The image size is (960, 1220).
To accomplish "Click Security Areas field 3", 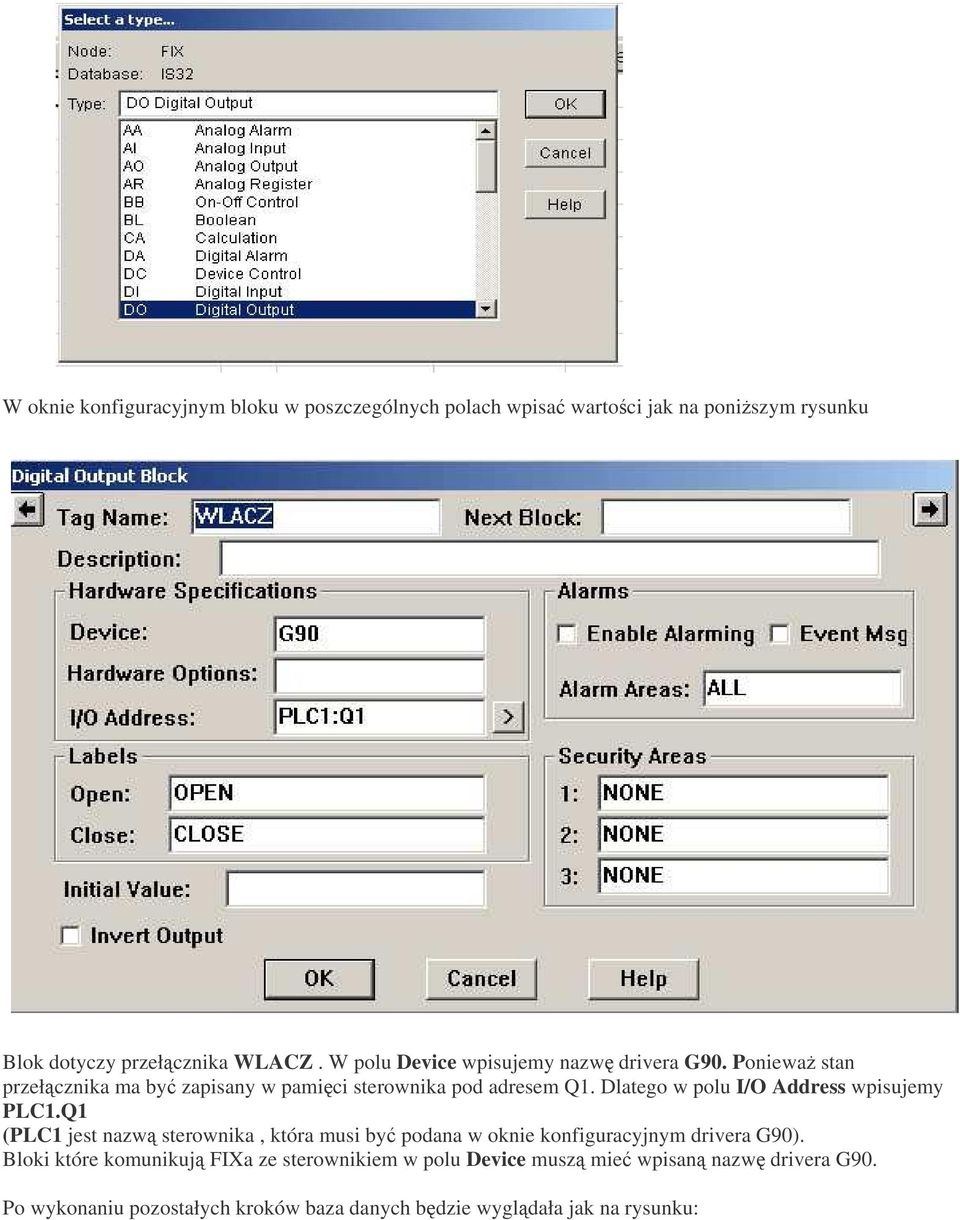I will point(743,876).
